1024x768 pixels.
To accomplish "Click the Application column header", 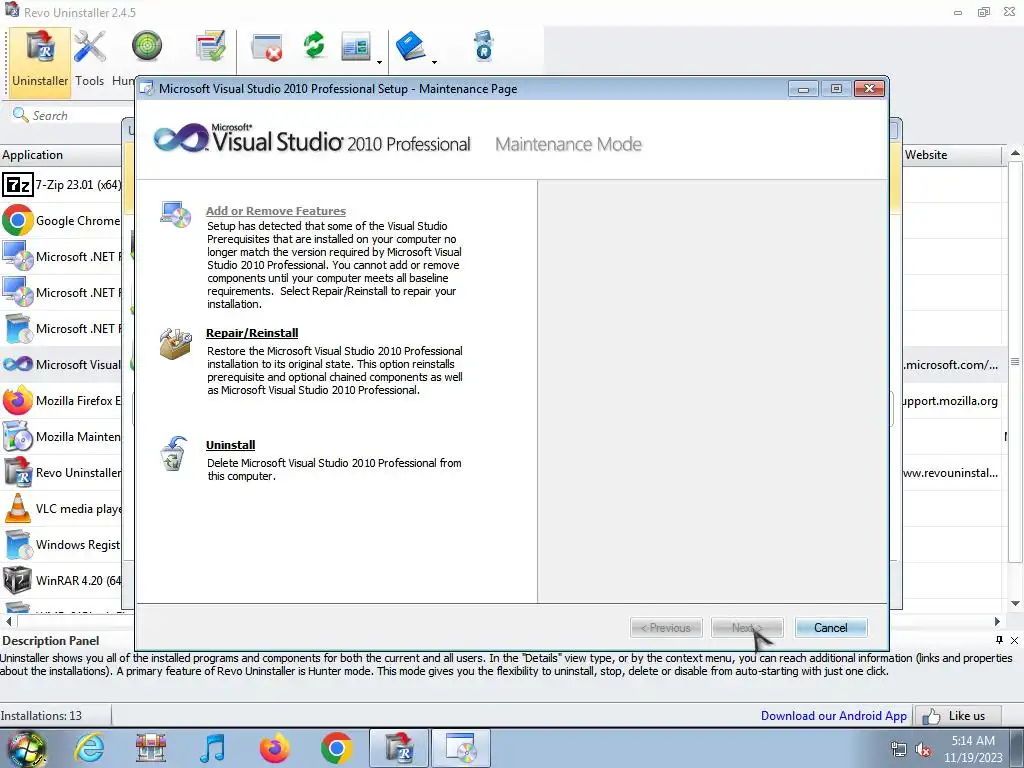I will 61,155.
